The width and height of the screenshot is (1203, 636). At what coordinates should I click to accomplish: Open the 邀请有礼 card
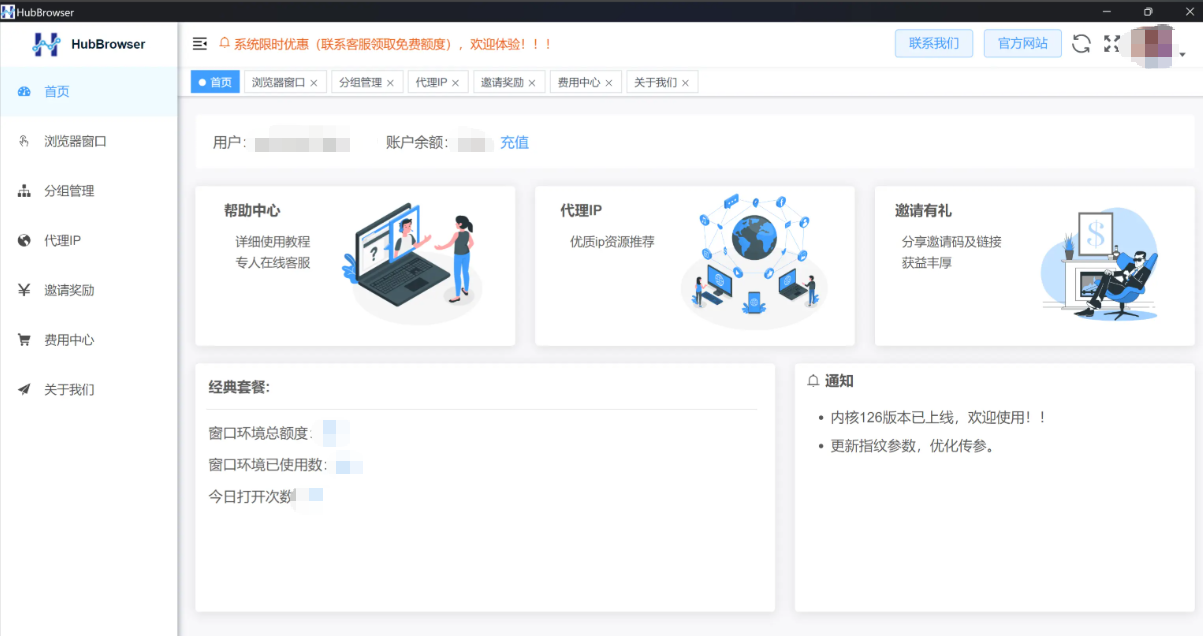[x=1035, y=266]
